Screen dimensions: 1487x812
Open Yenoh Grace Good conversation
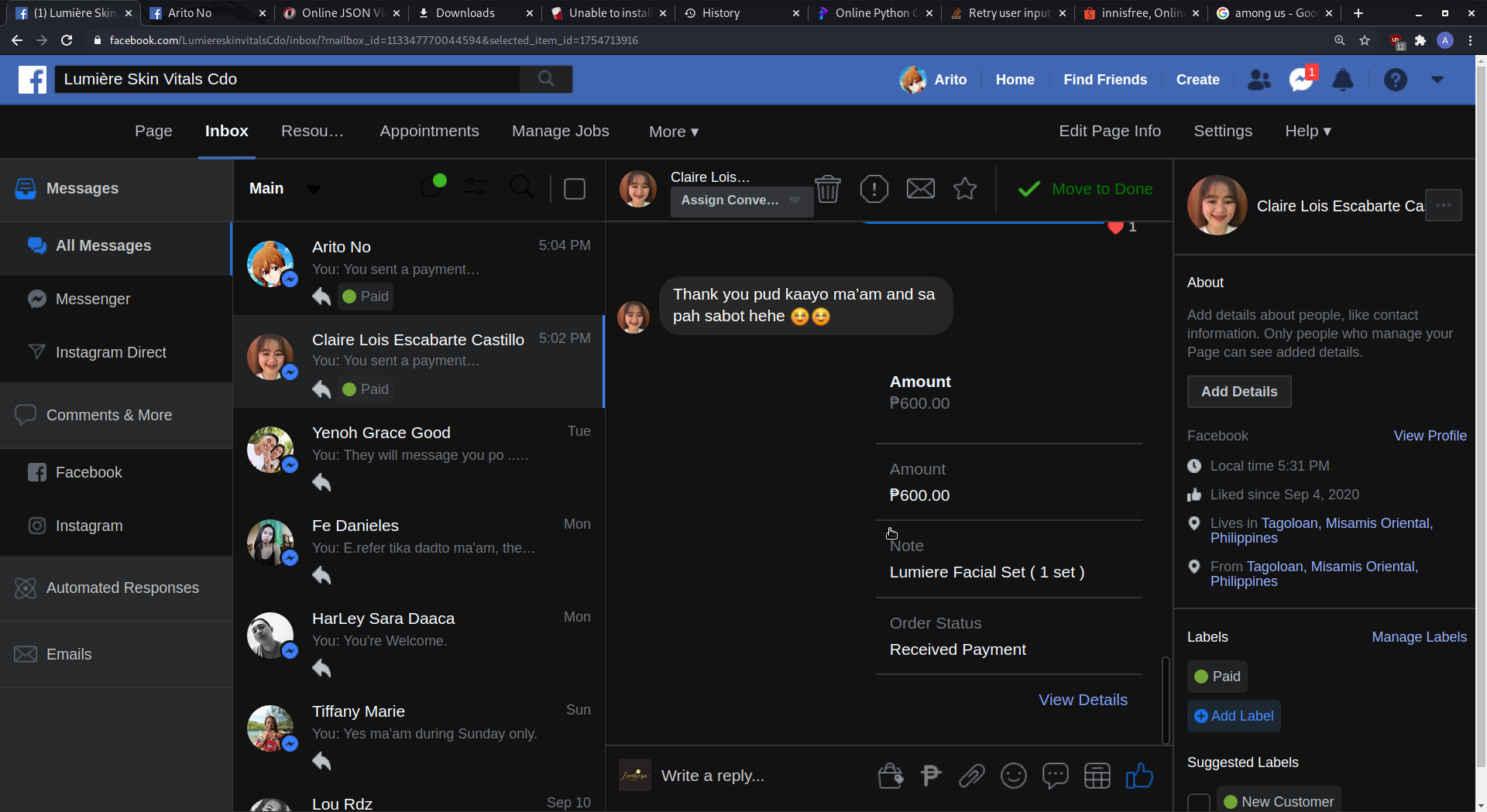418,454
